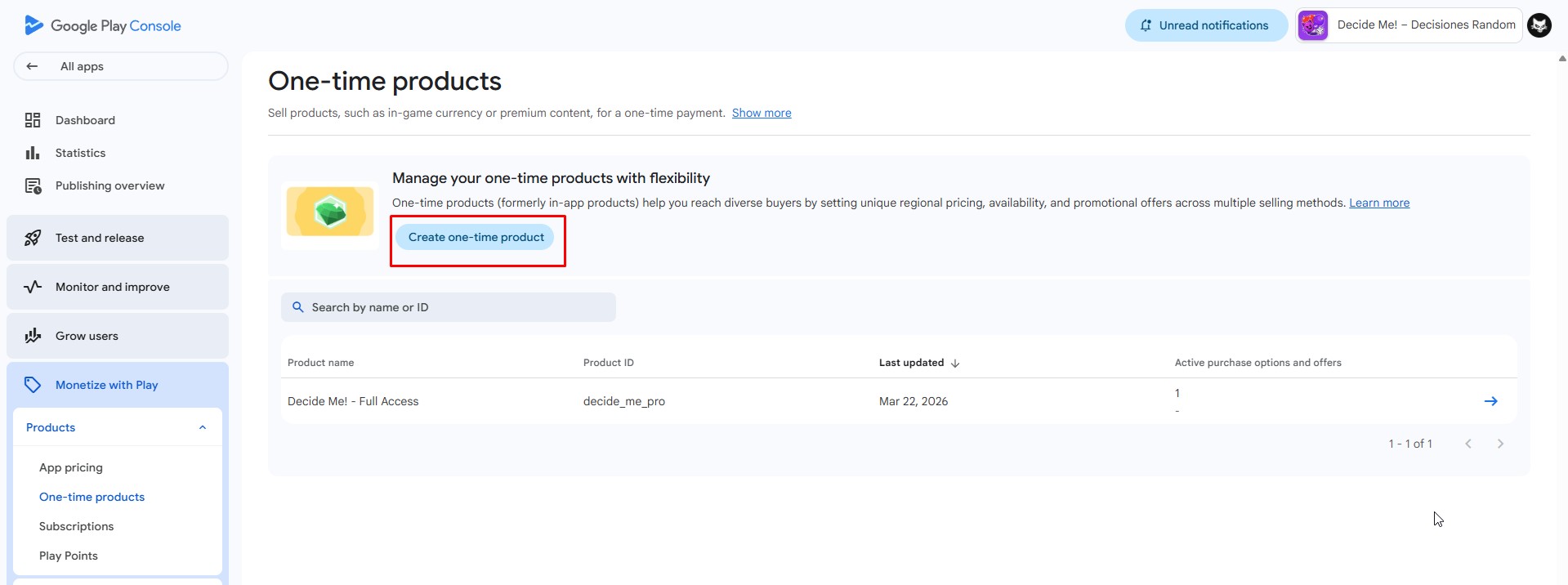Click the bell icon in Unread notifications
1568x585 pixels.
tap(1146, 25)
